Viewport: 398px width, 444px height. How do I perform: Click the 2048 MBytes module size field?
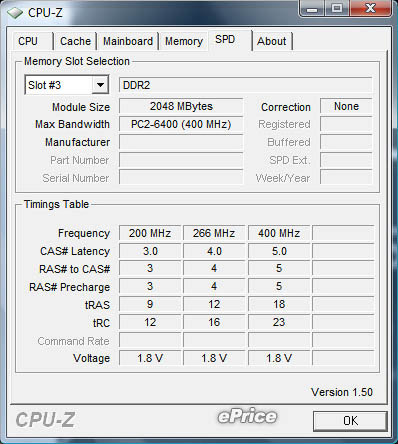tap(181, 107)
